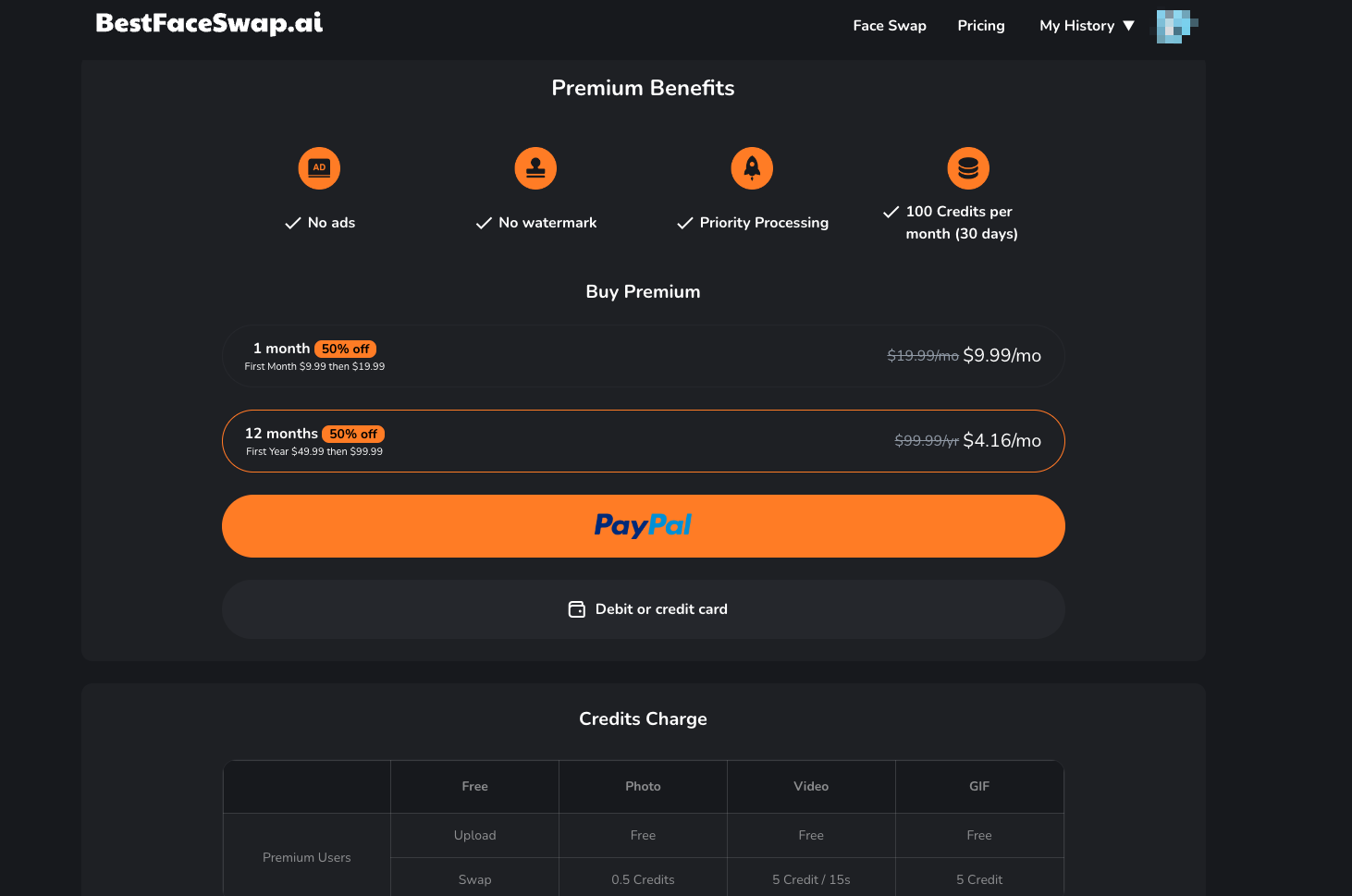Click the Premium Users row label
Viewport: 1352px width, 896px height.
pos(307,858)
